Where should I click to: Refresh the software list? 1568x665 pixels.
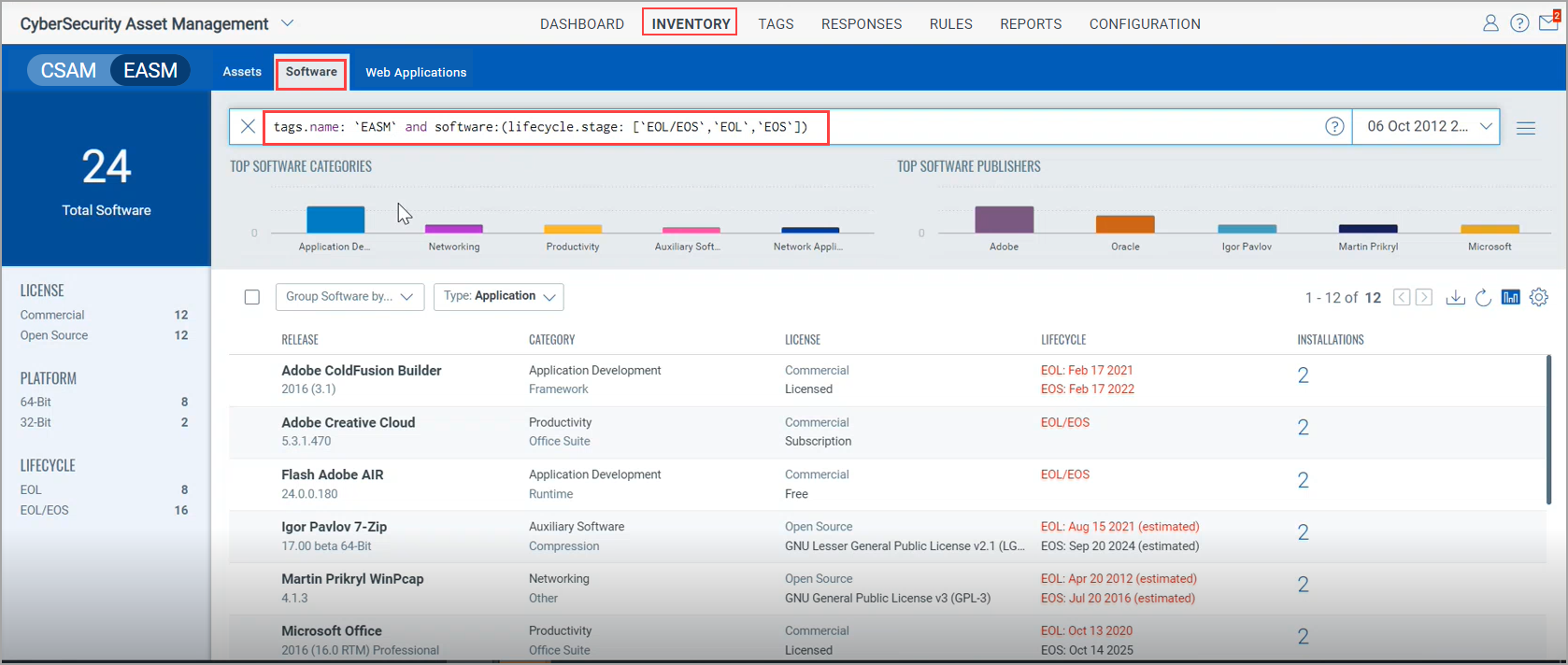[x=1483, y=297]
